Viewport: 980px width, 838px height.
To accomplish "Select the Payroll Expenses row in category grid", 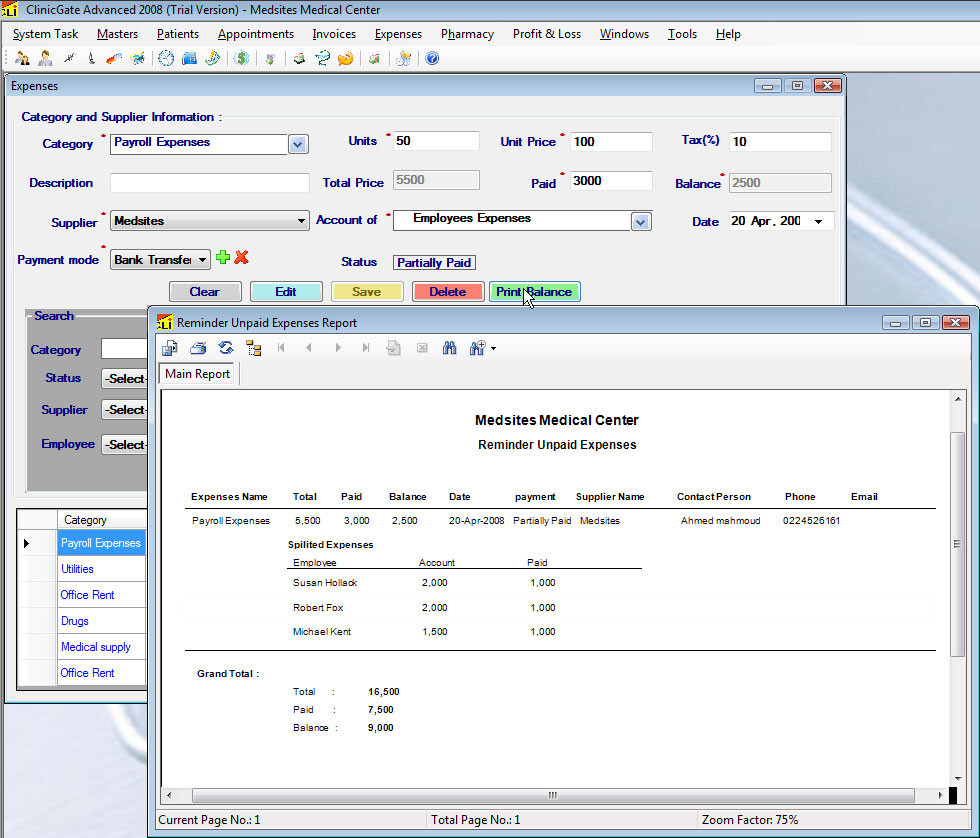I will [101, 543].
